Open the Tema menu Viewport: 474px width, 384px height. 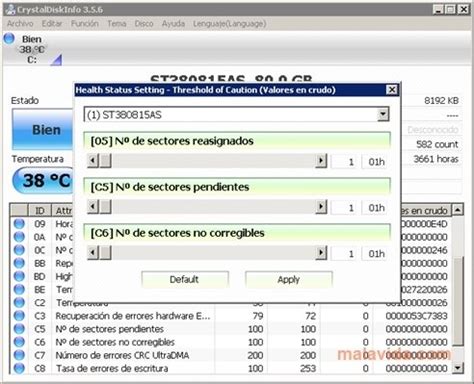click(117, 24)
